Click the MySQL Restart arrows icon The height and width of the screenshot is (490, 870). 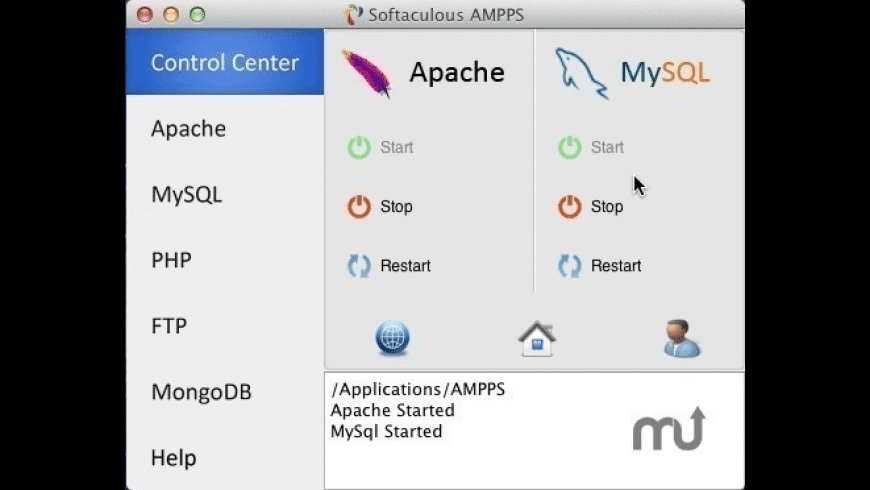569,266
